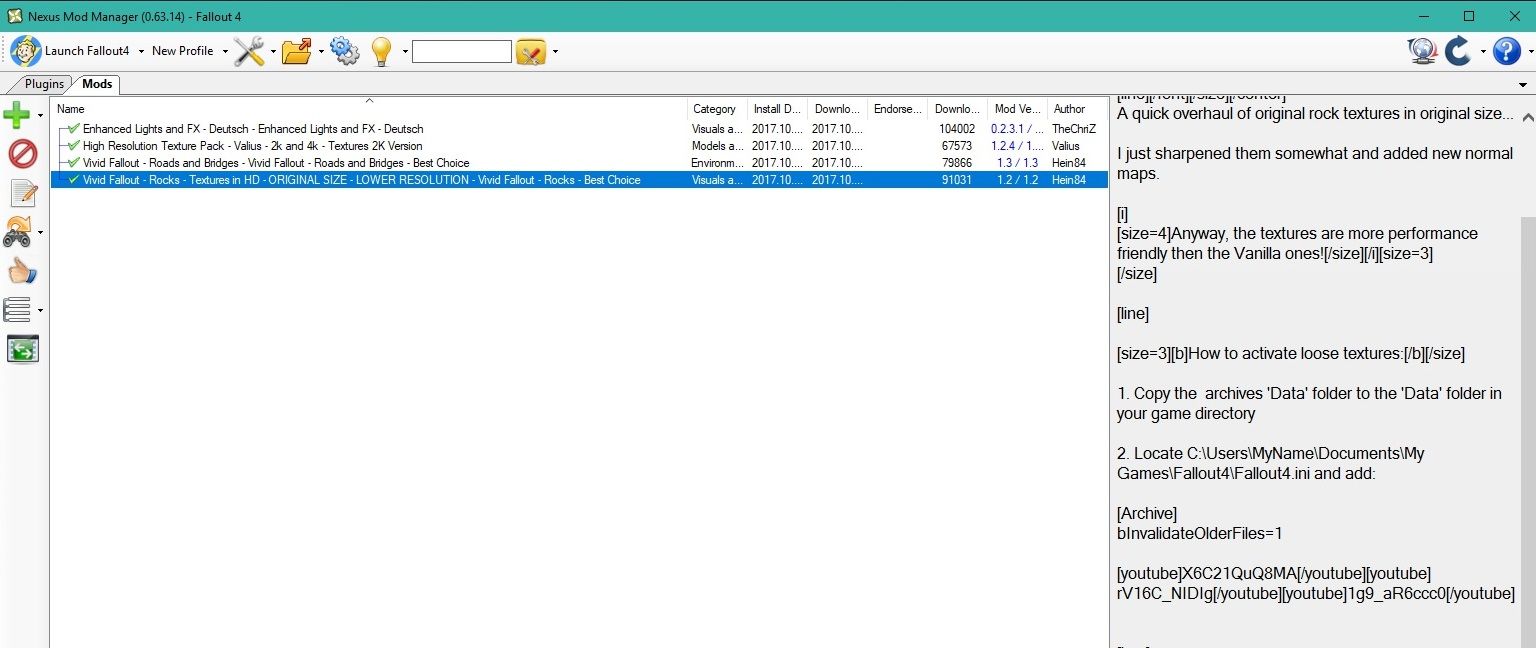Click mod version 0.2.3.1 cell
Viewport: 1536px width, 648px height.
click(1017, 129)
